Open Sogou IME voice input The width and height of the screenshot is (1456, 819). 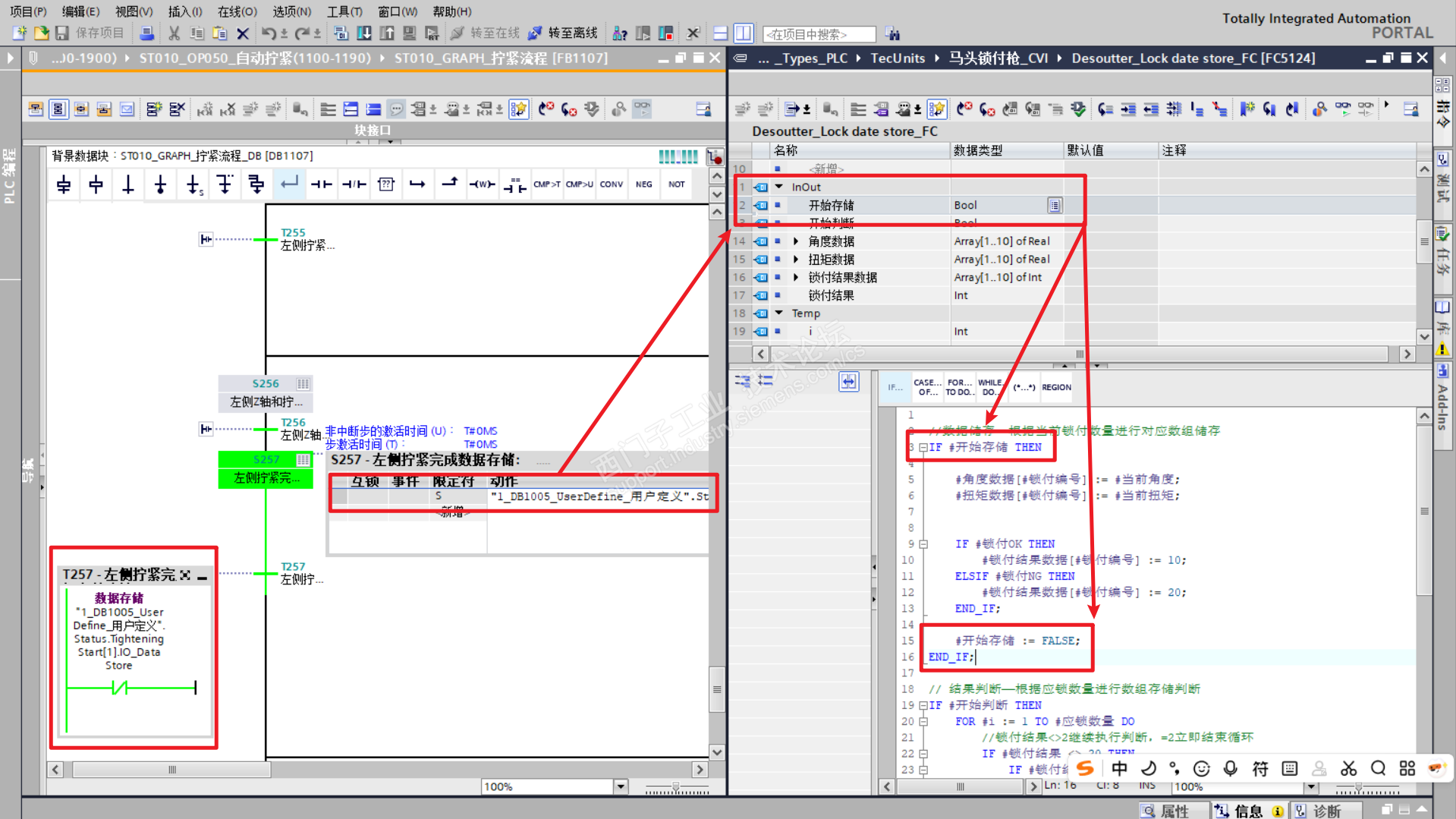1230,768
